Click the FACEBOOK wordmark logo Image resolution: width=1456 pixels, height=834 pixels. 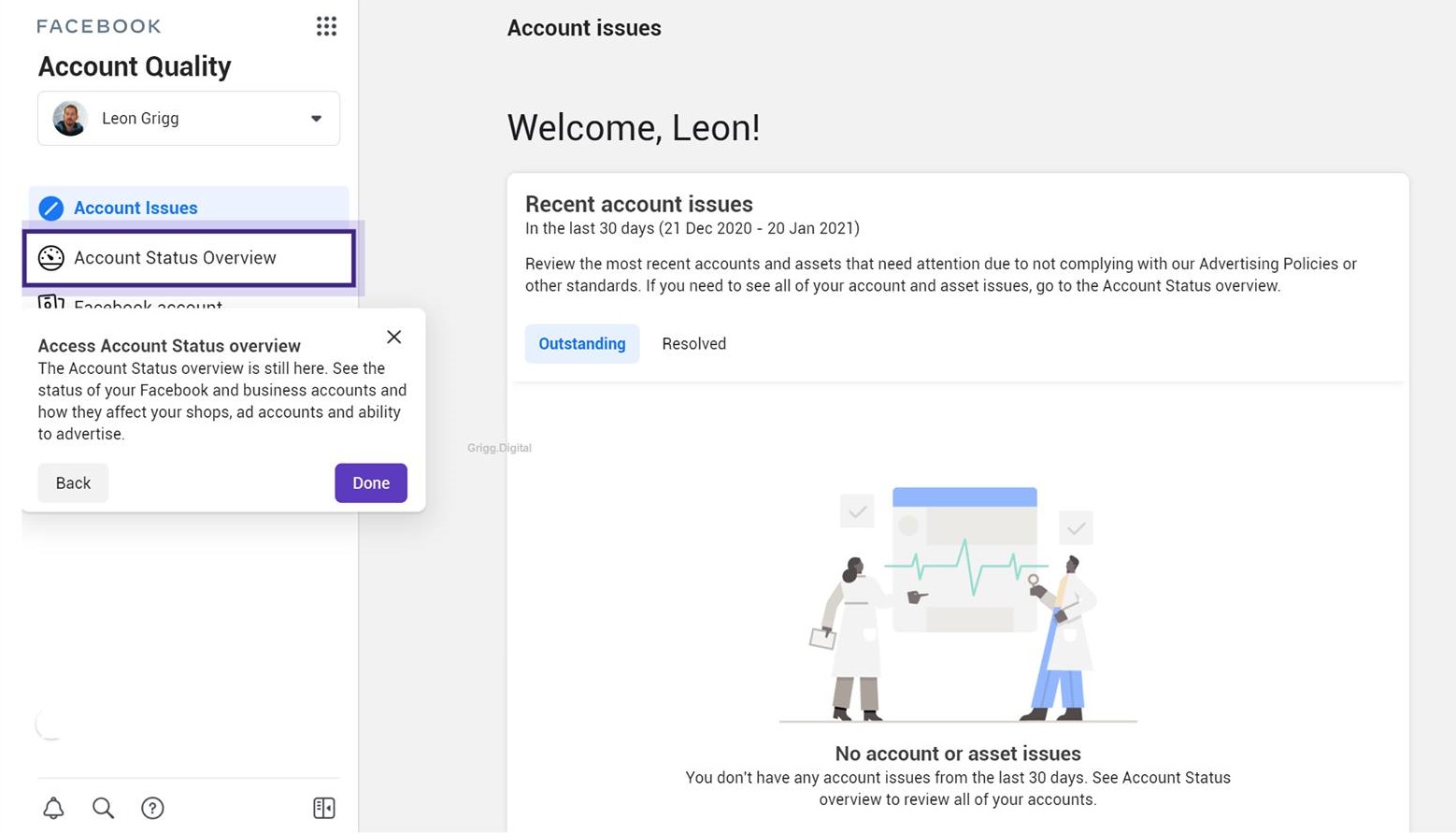click(98, 25)
